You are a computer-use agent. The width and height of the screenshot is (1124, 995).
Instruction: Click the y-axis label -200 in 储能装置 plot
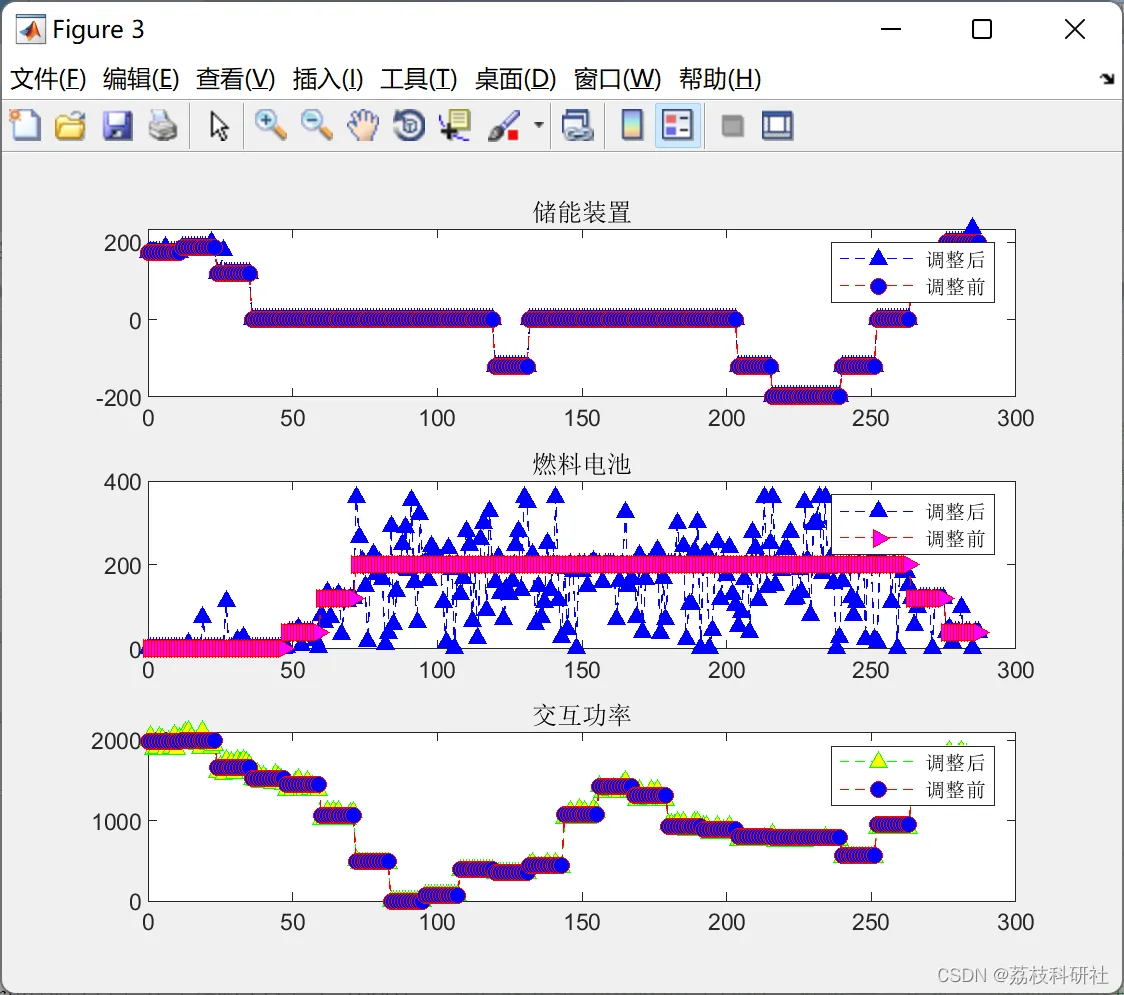point(118,397)
